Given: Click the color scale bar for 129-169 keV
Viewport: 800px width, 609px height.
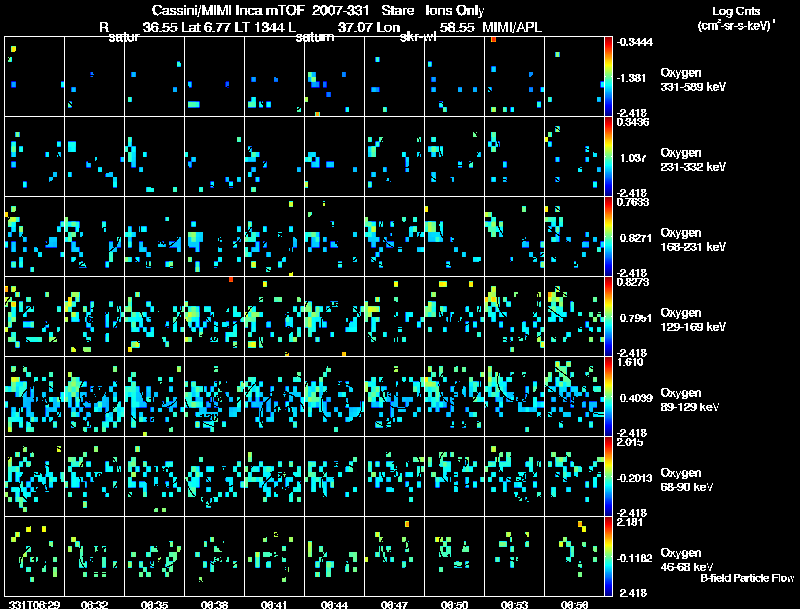Looking at the screenshot, I should pos(608,317).
